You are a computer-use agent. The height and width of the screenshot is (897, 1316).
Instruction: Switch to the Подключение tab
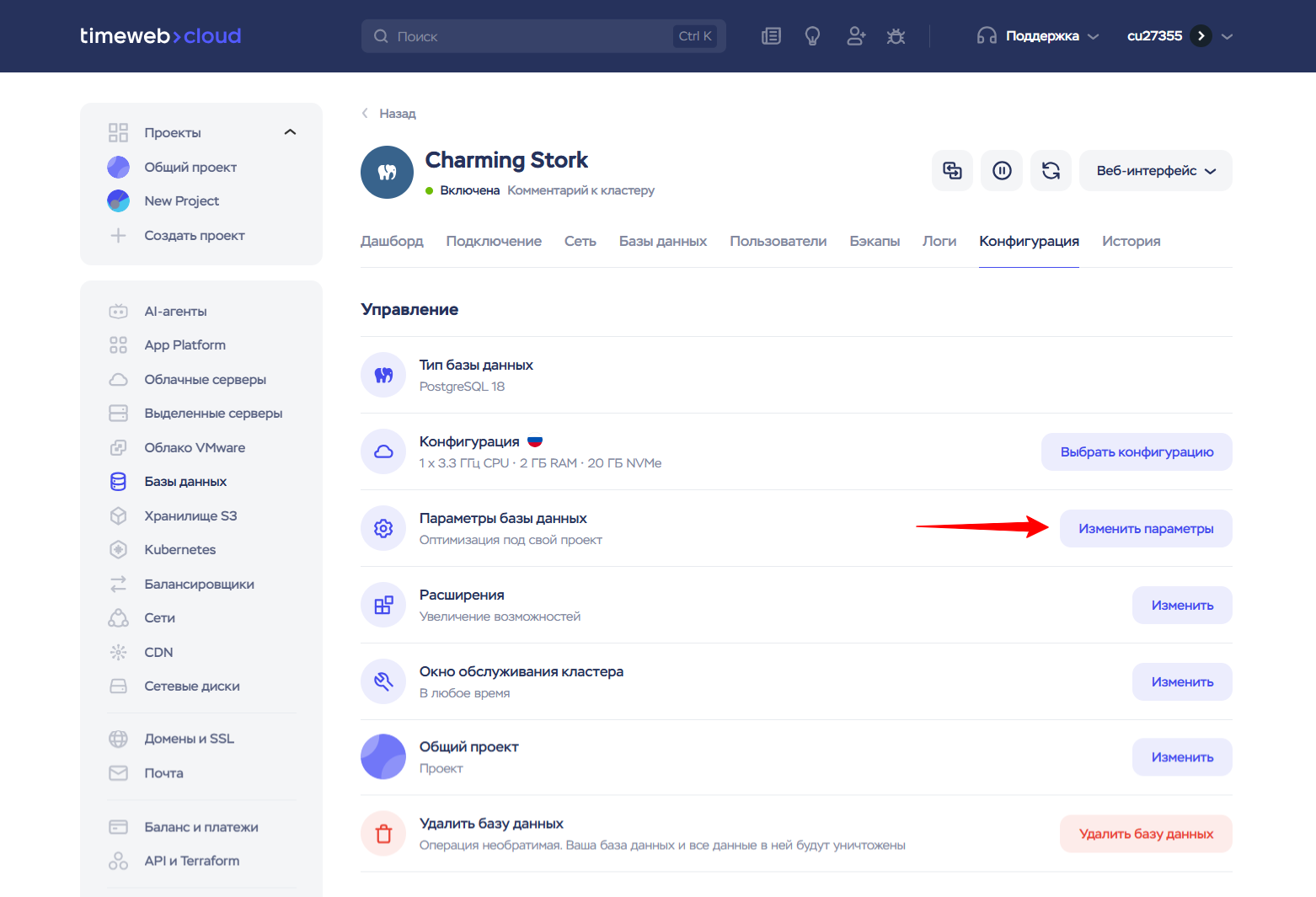click(x=494, y=242)
